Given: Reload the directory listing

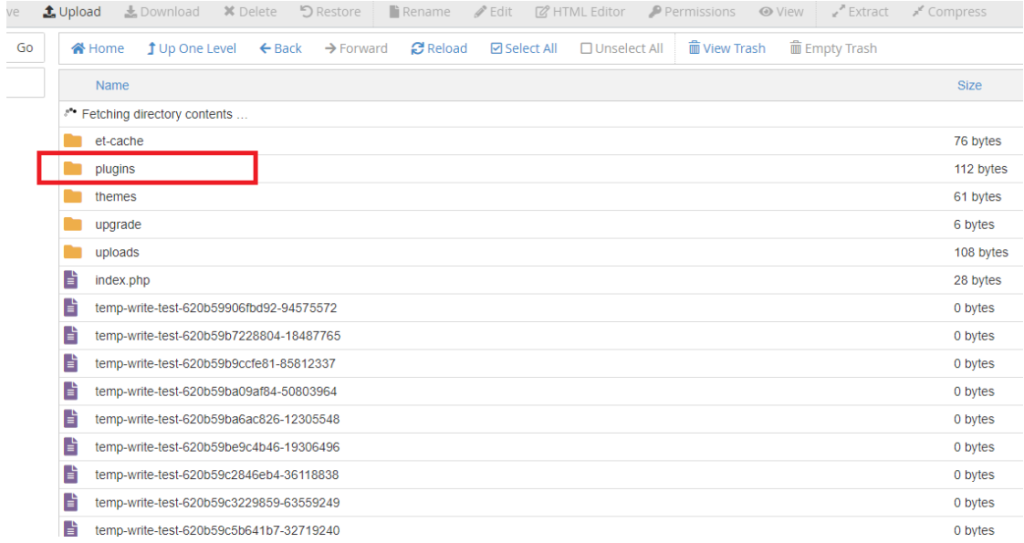Looking at the screenshot, I should [x=439, y=48].
